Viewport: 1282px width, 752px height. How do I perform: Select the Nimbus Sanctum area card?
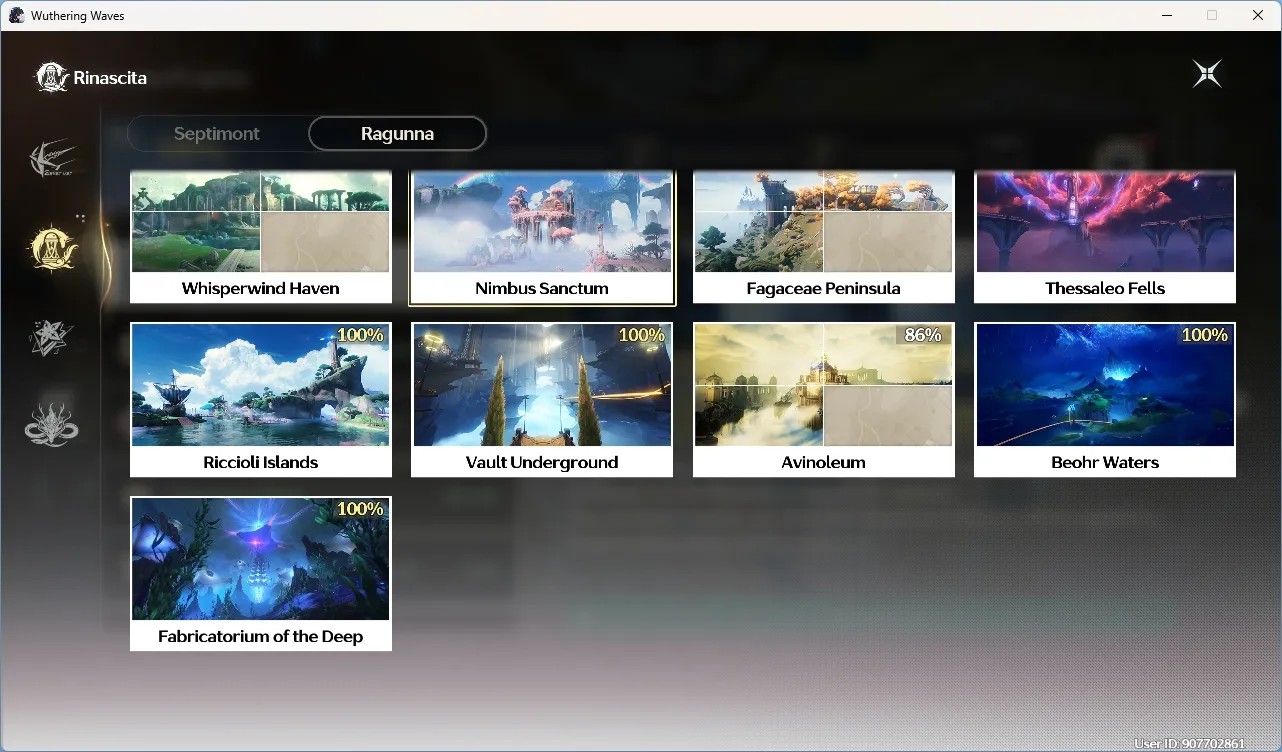pyautogui.click(x=542, y=237)
